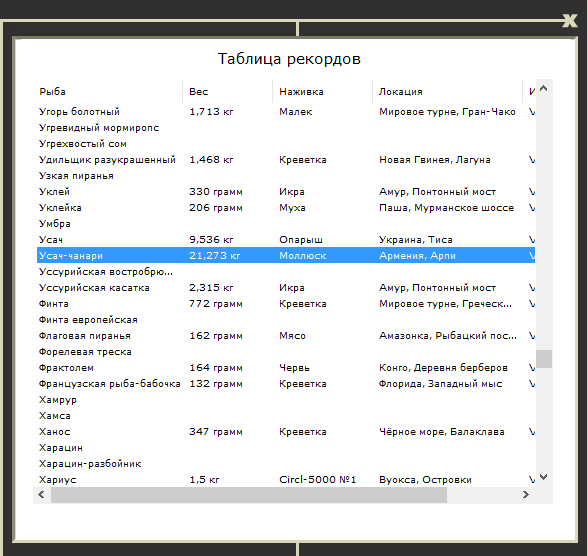588x556 pixels.
Task: Select the Флаговая пиранья row
Action: (x=286, y=336)
